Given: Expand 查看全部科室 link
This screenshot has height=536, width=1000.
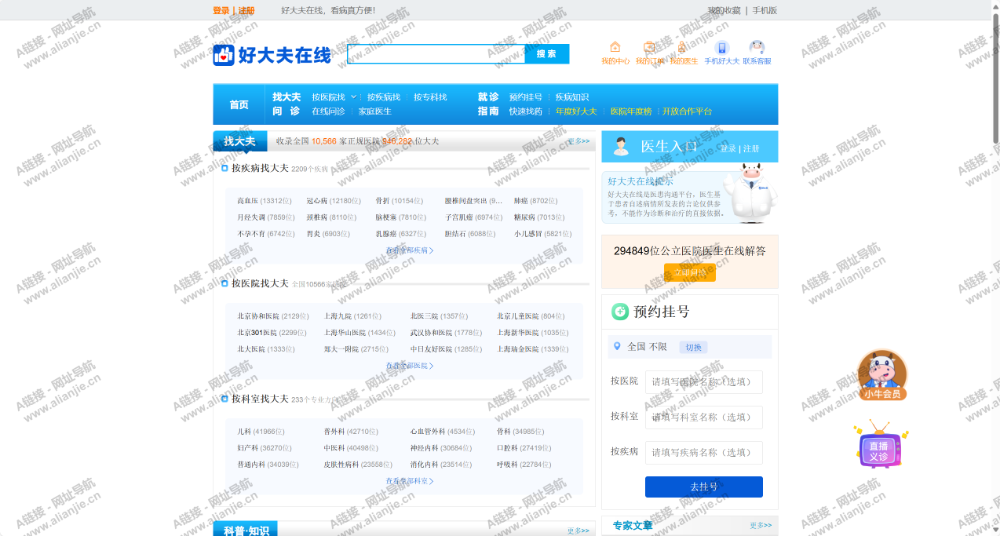Looking at the screenshot, I should (x=410, y=481).
